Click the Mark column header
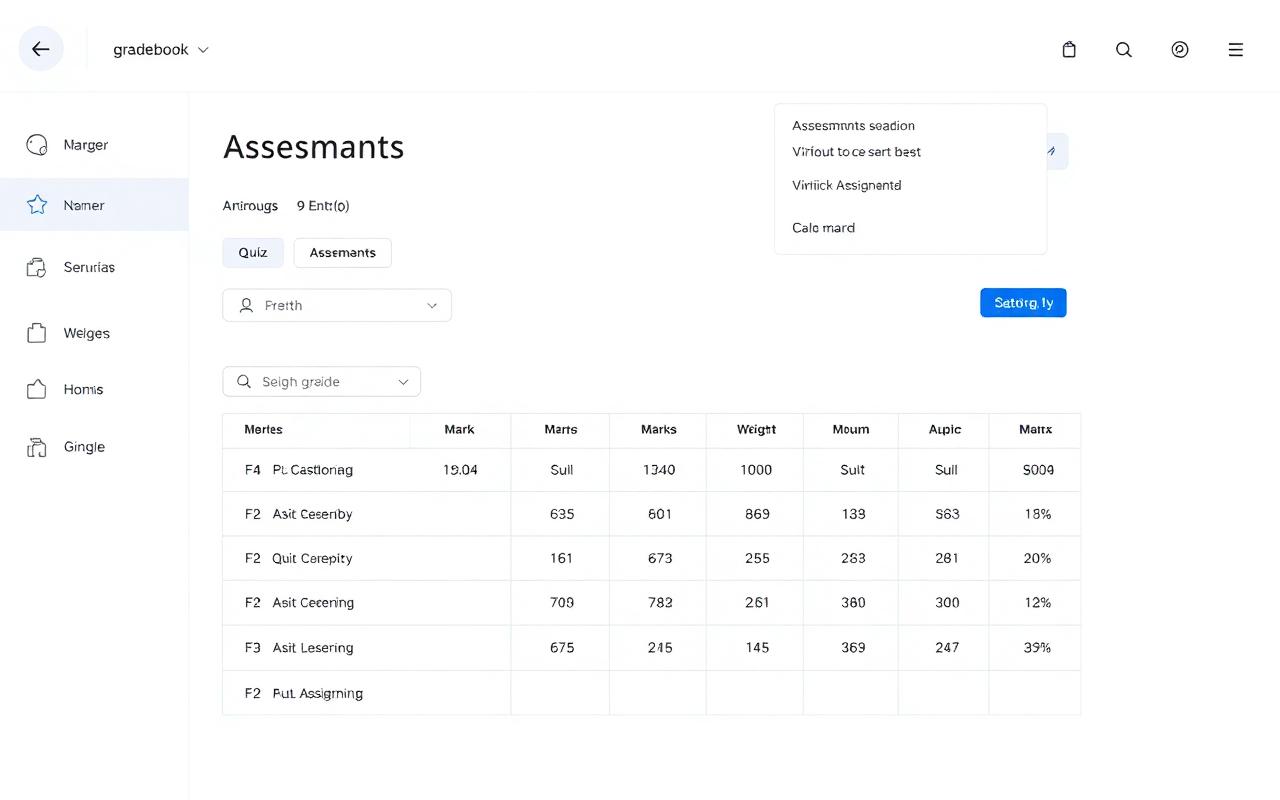This screenshot has height=800, width=1280. click(x=459, y=430)
